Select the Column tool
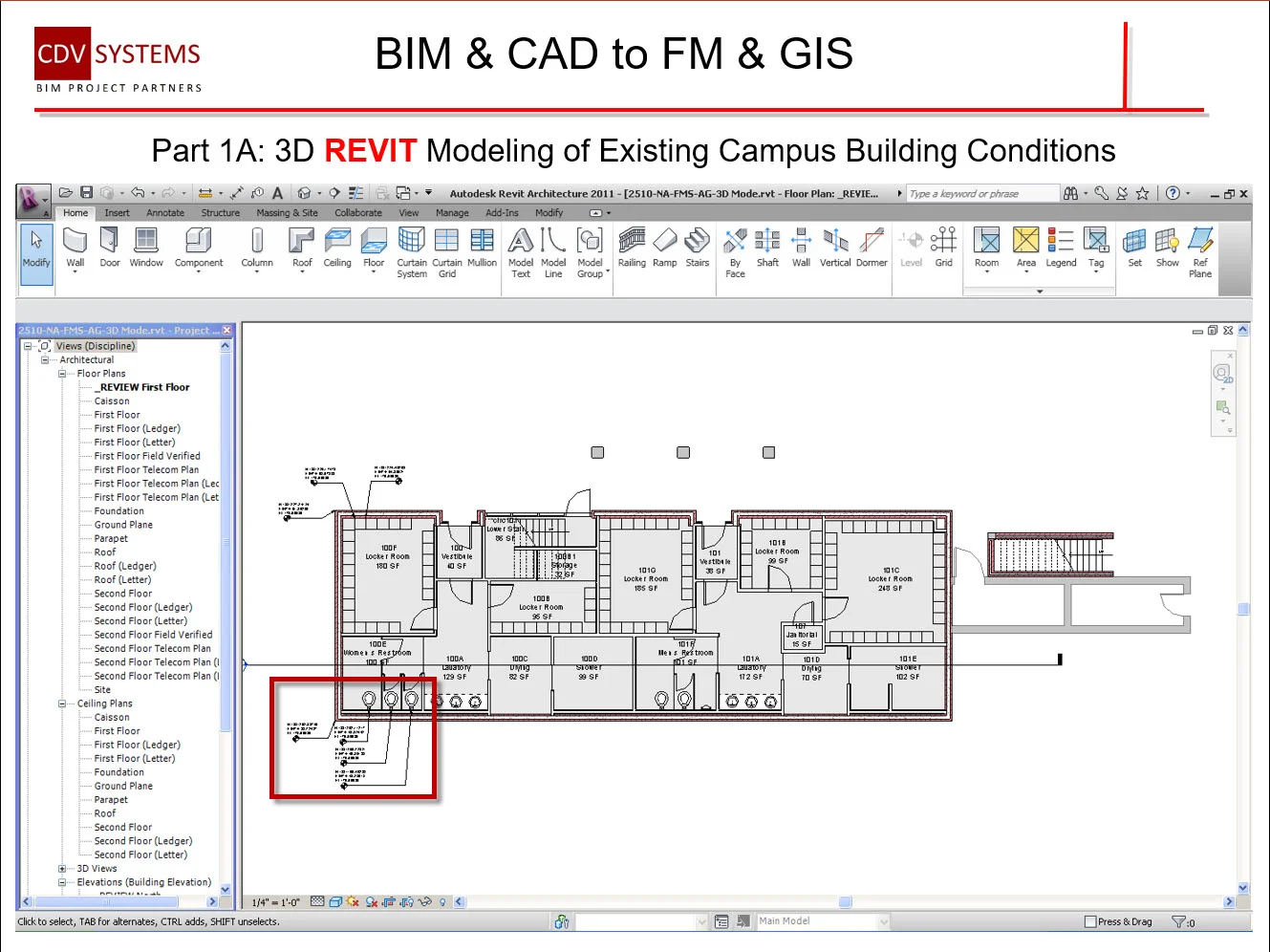Image resolution: width=1270 pixels, height=952 pixels. (x=257, y=249)
